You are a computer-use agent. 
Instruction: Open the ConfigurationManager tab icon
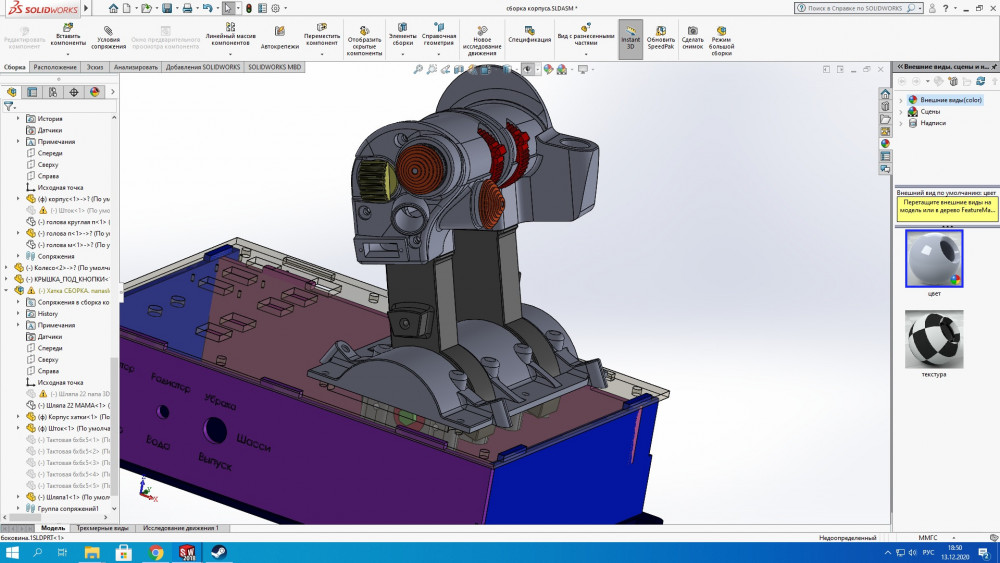[x=53, y=91]
